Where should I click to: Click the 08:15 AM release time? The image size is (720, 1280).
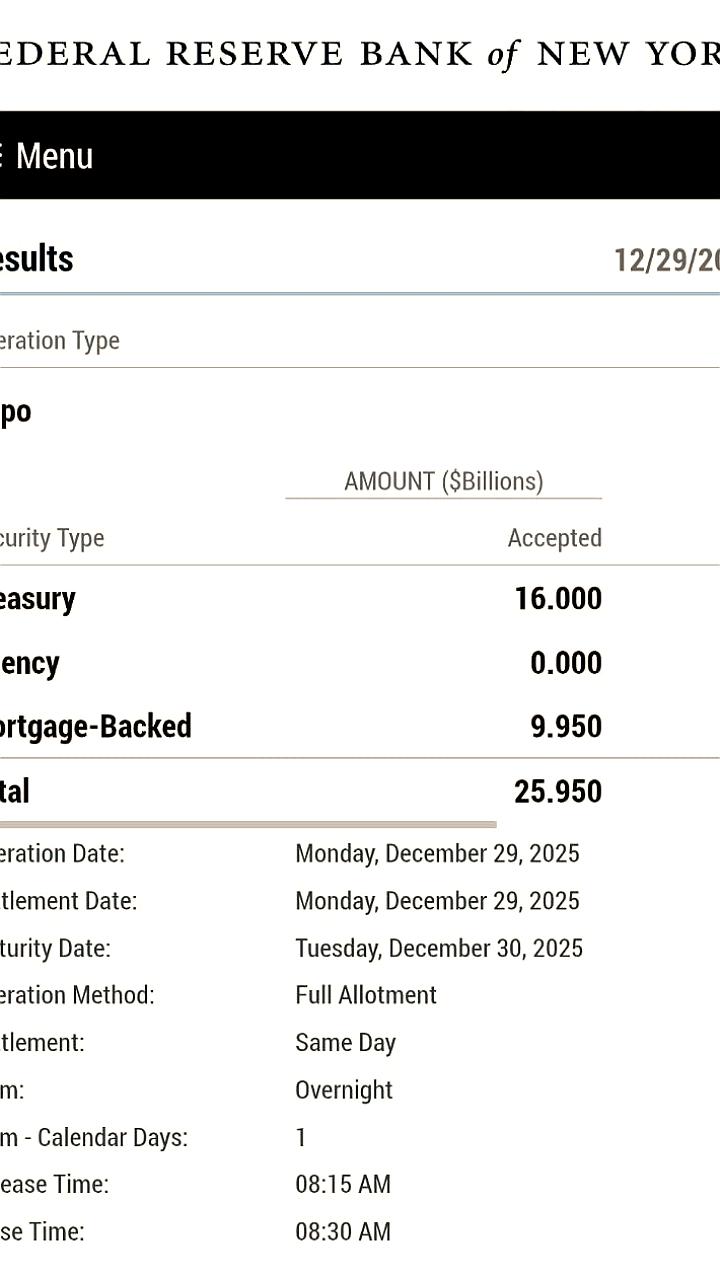(343, 1185)
